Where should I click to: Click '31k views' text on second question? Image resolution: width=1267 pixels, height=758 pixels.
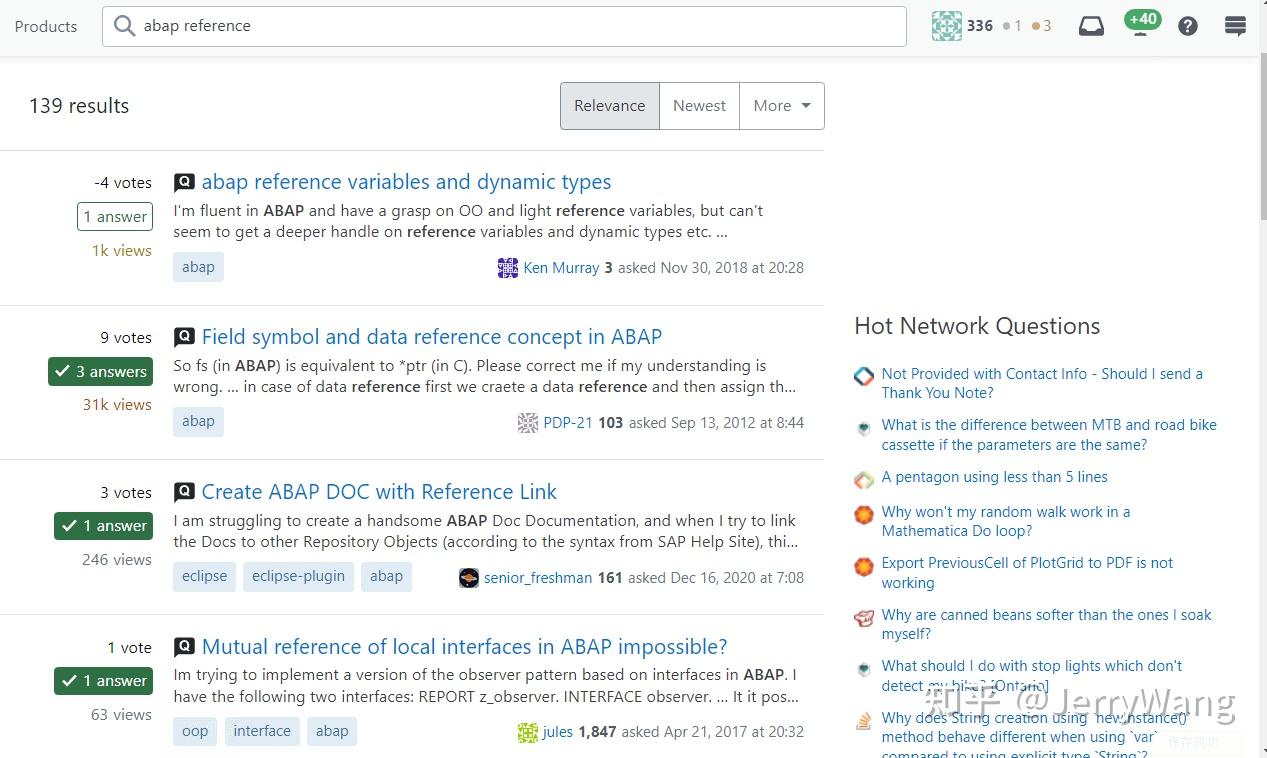pos(117,405)
